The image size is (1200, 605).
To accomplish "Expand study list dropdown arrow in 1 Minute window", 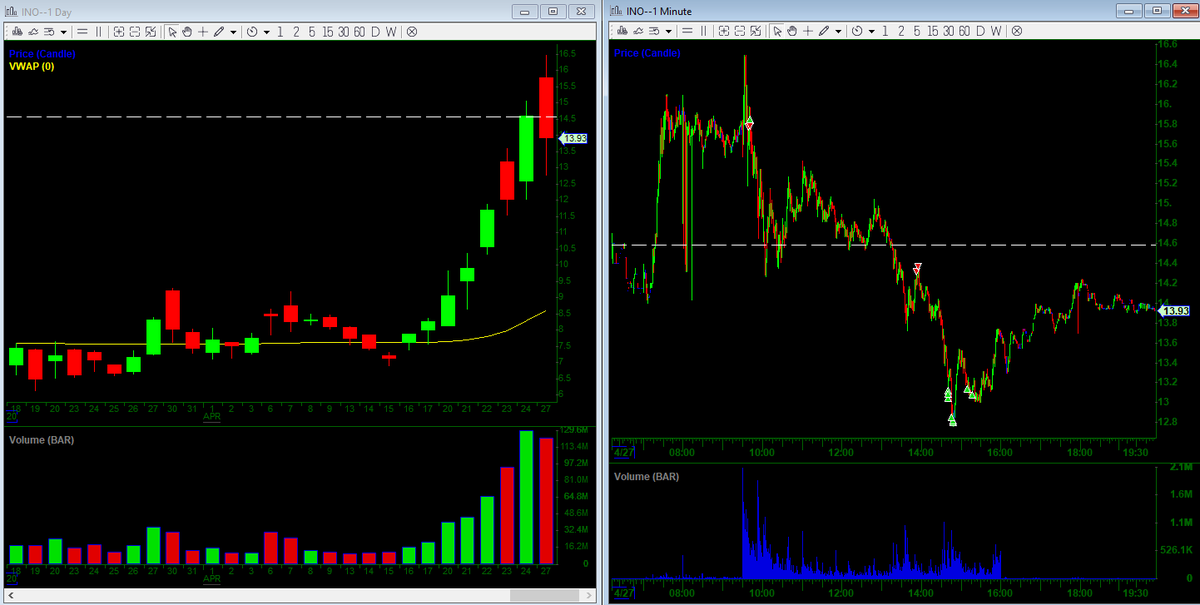I will point(668,31).
